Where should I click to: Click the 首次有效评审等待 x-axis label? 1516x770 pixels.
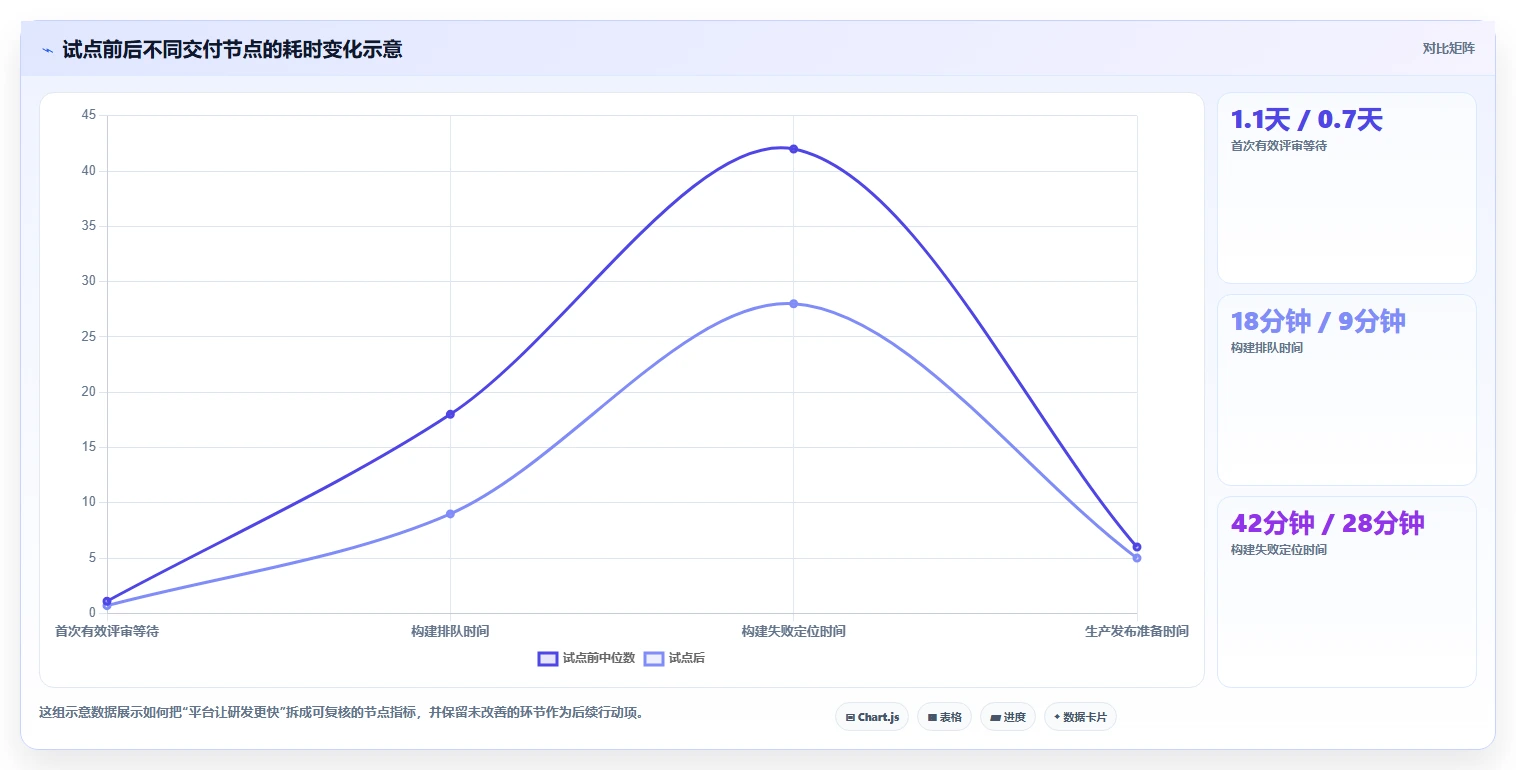point(106,632)
